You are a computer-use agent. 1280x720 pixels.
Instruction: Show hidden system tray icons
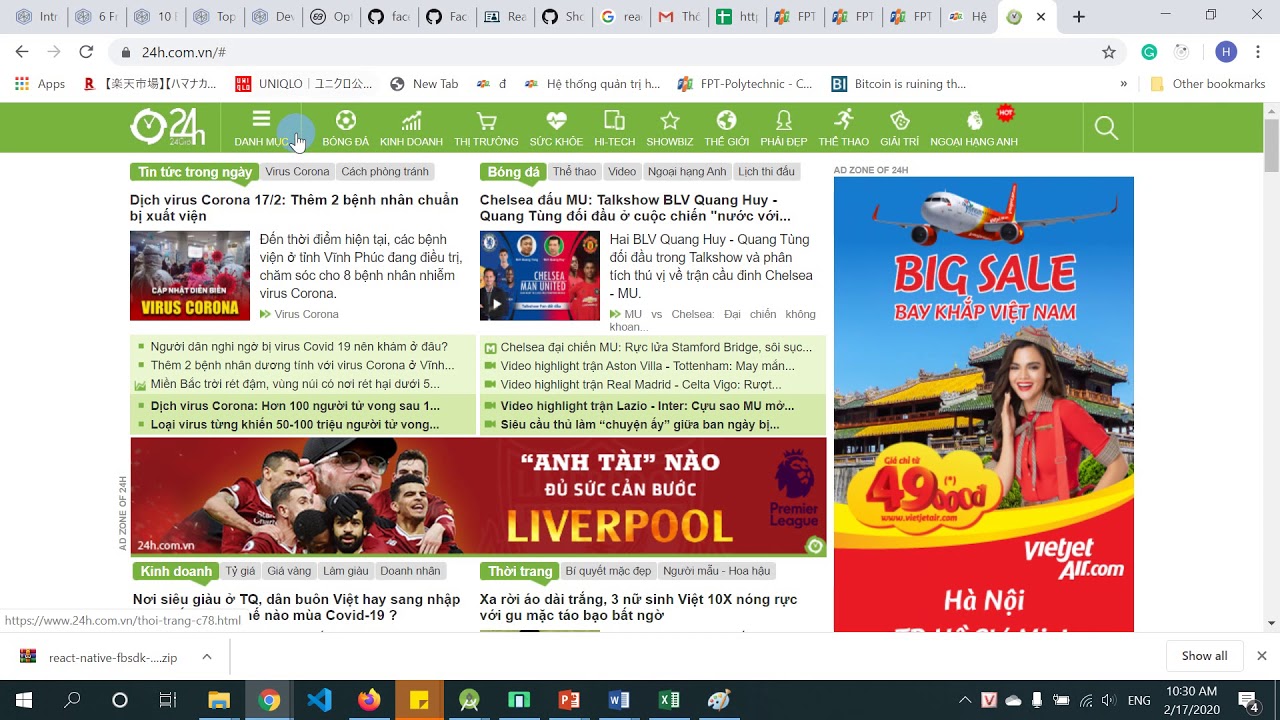coord(965,700)
